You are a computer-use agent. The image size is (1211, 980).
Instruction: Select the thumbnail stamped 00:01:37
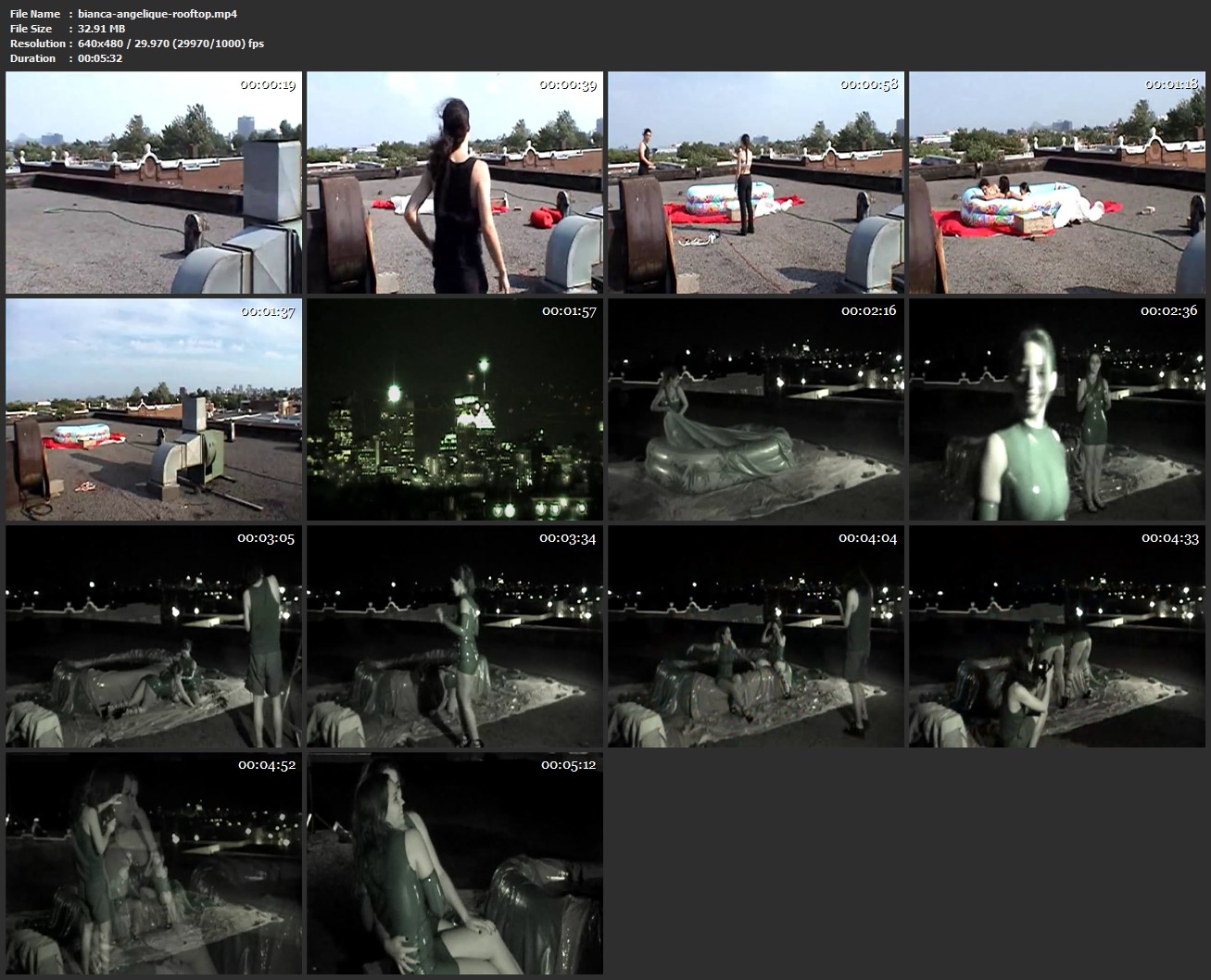(154, 409)
